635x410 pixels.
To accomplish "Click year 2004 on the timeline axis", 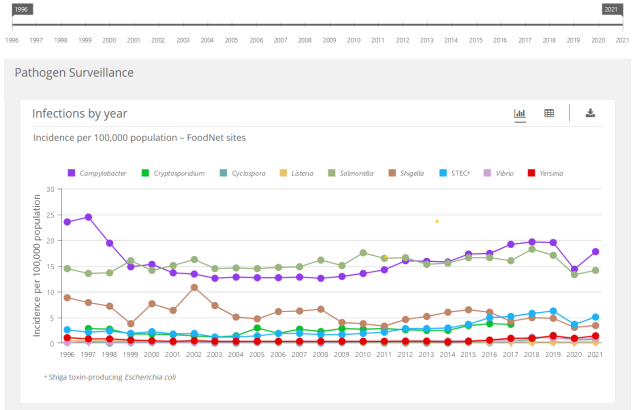I will pyautogui.click(x=207, y=41).
